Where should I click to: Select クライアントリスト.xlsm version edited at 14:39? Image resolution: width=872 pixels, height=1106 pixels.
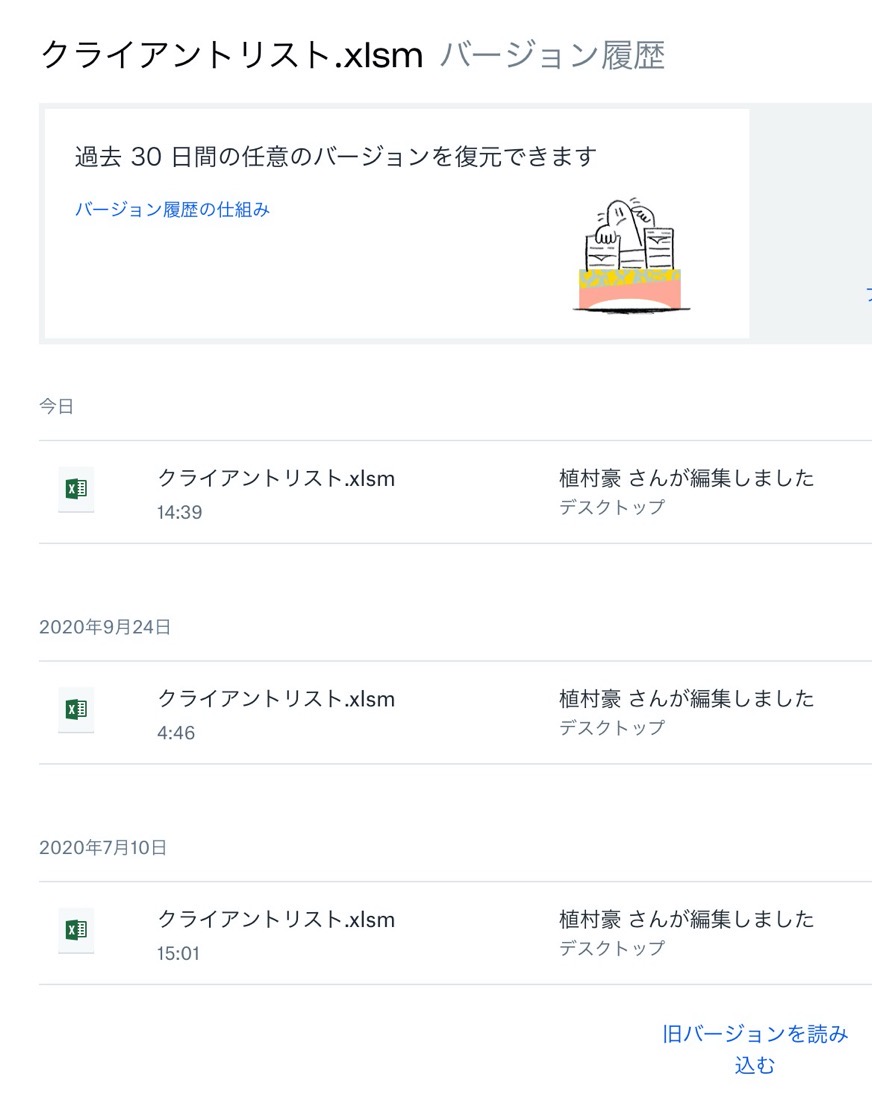pos(455,492)
